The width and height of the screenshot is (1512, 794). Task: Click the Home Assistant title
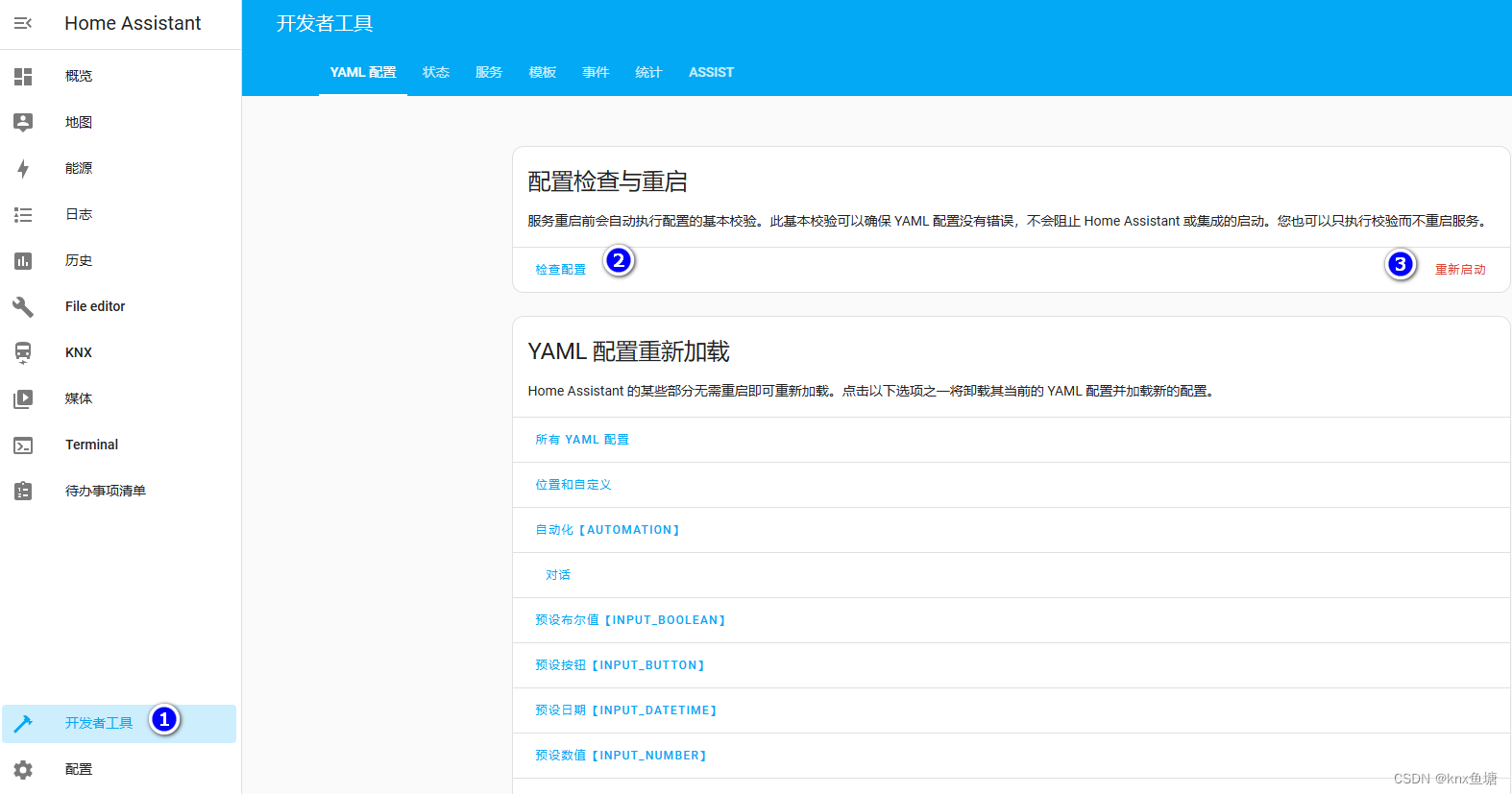(133, 23)
